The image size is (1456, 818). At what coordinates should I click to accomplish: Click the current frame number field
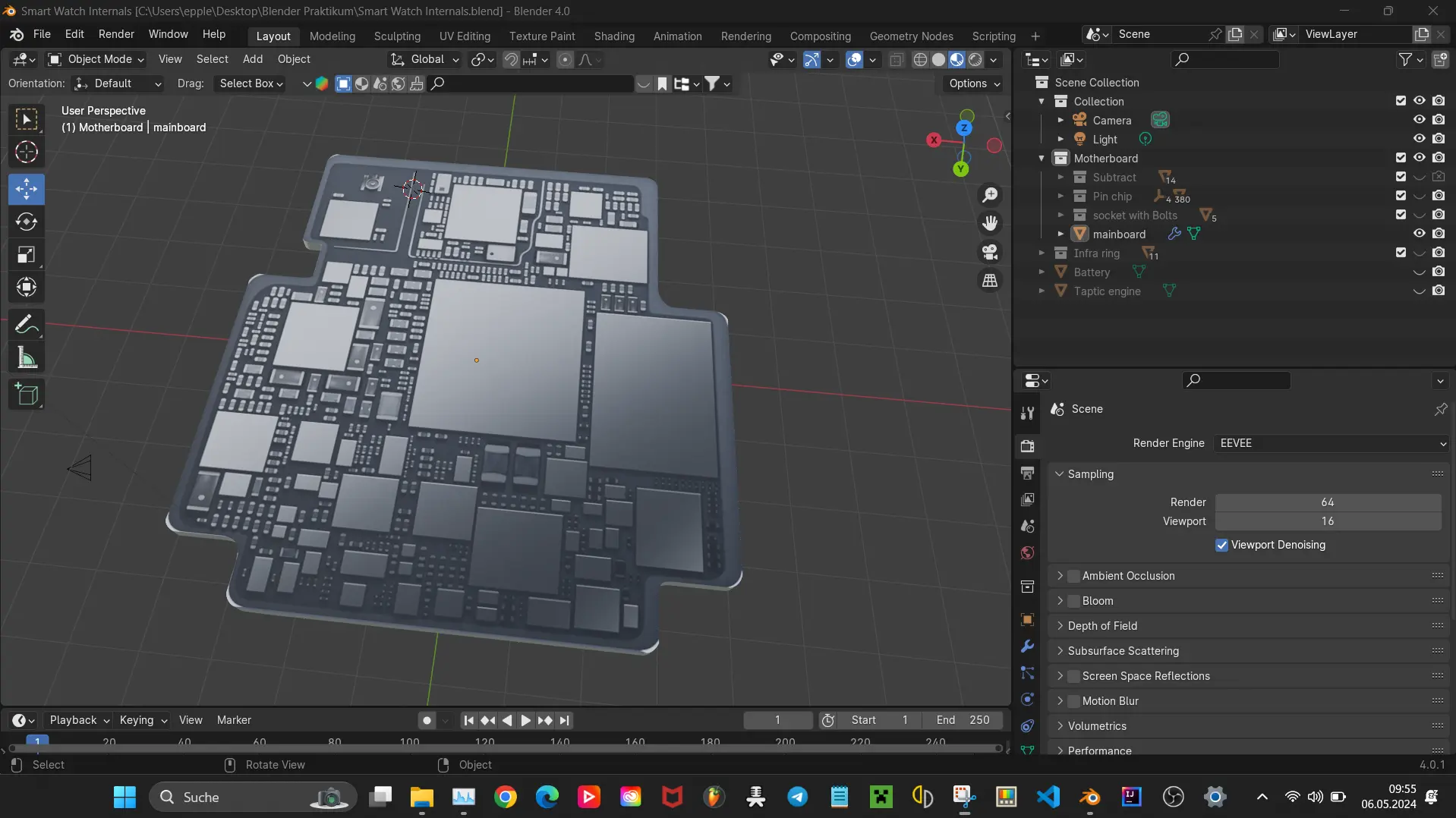pyautogui.click(x=777, y=720)
